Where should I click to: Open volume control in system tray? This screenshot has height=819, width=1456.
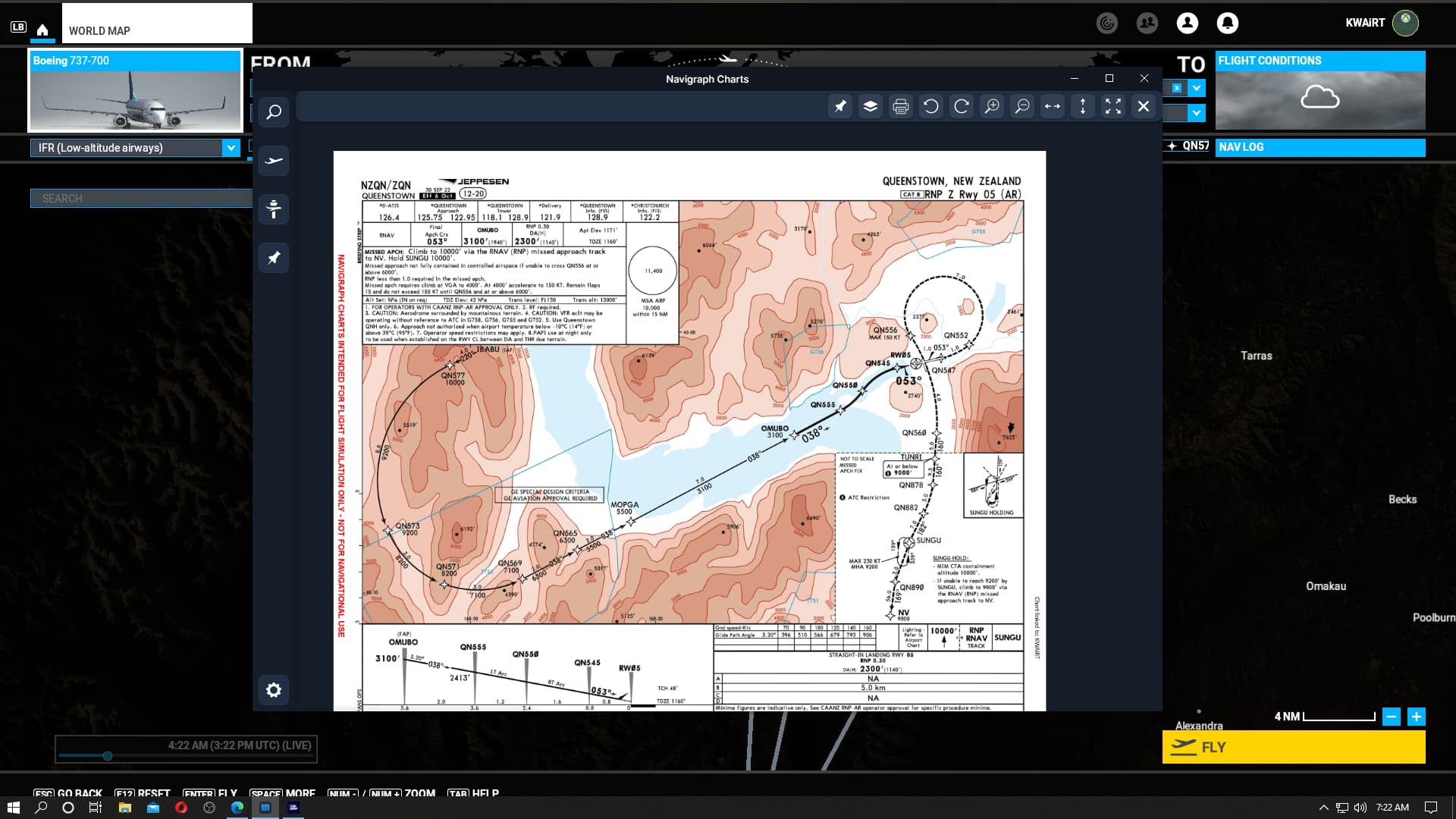point(1360,808)
